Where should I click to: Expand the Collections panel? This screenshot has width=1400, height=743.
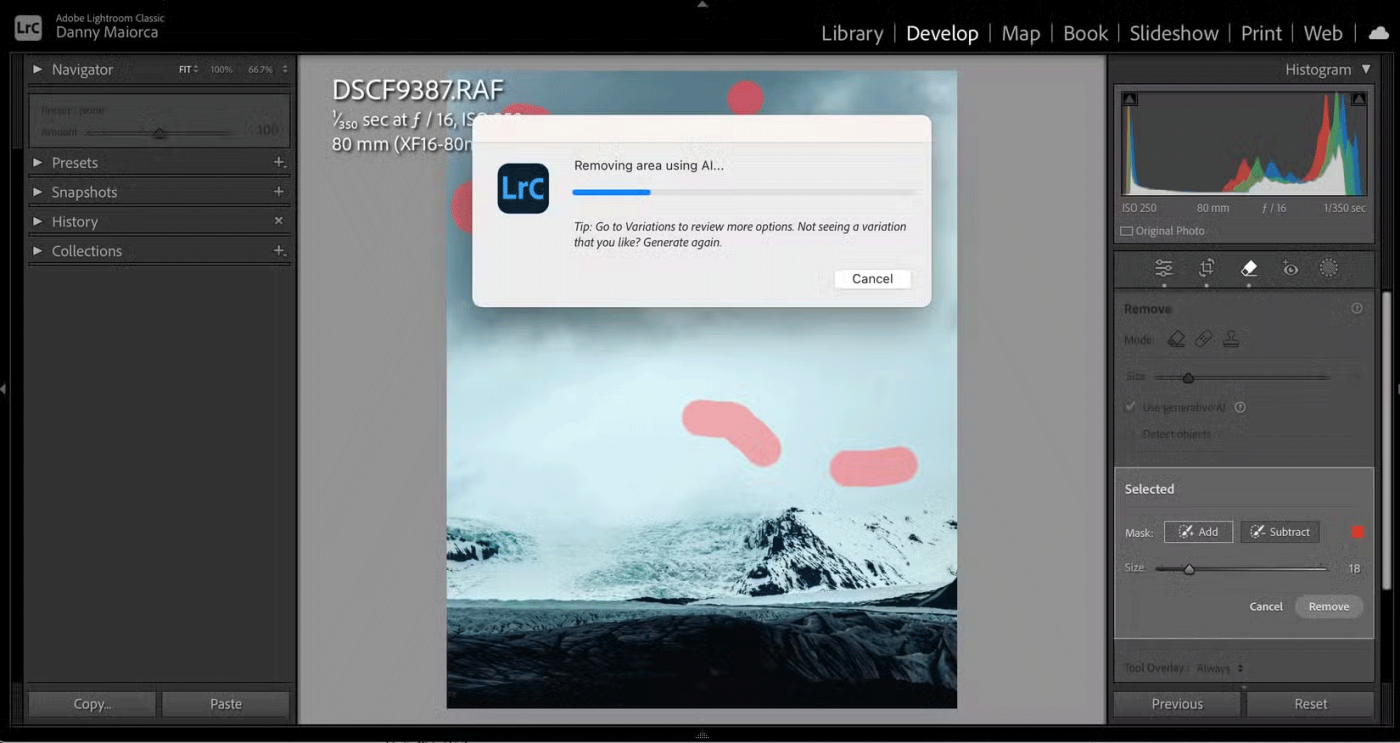(x=37, y=251)
